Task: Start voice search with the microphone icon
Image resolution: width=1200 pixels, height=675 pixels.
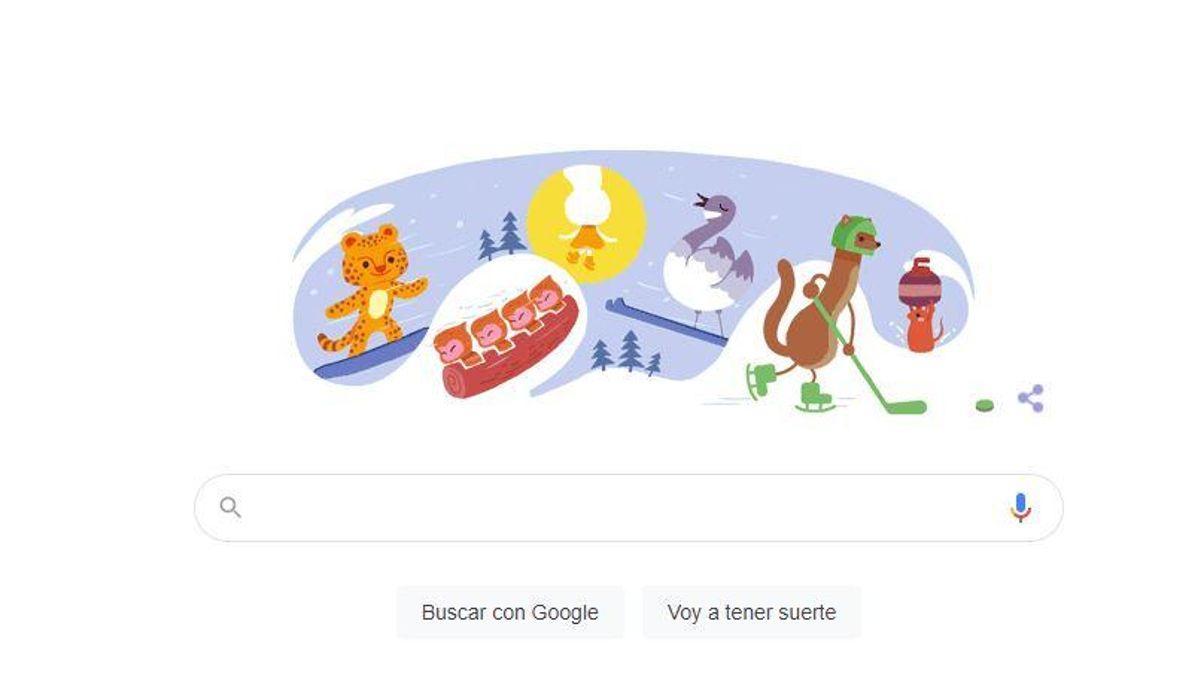Action: (x=1019, y=508)
